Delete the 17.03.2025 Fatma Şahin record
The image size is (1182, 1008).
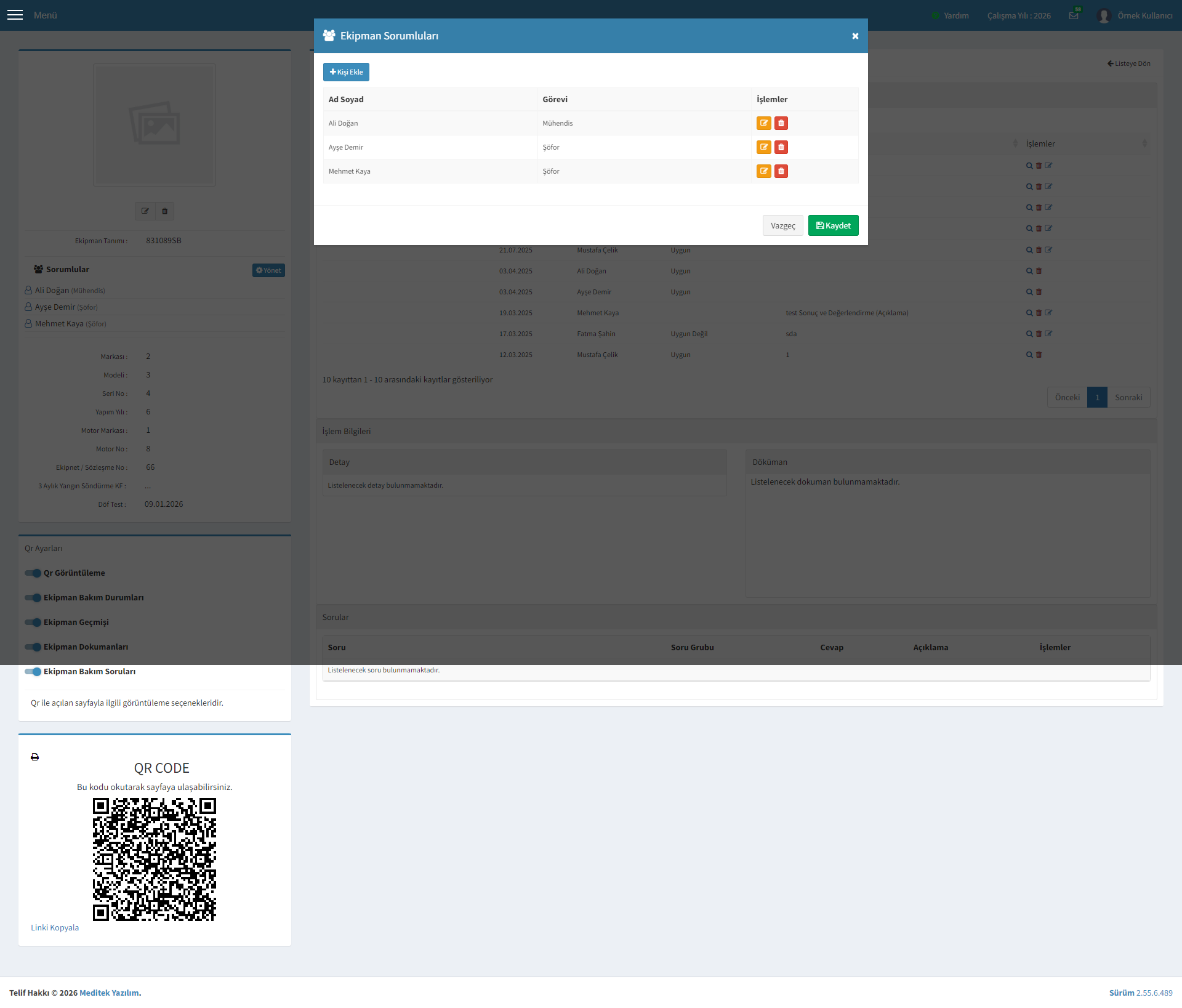pos(1039,334)
